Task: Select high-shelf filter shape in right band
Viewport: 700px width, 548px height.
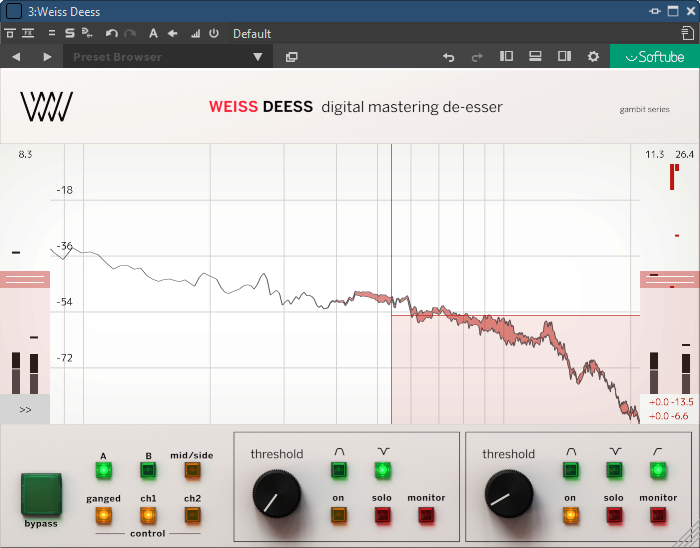Action: pyautogui.click(x=658, y=469)
